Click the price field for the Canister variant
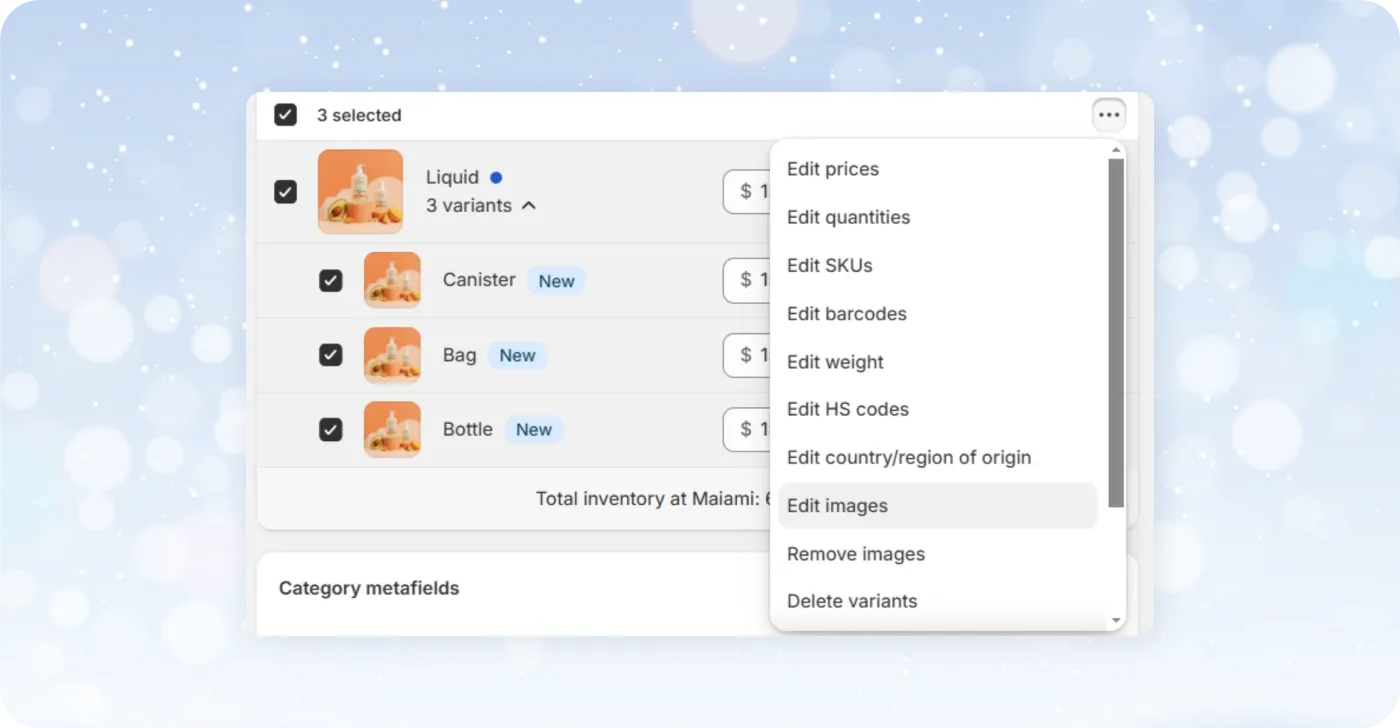Image resolution: width=1400 pixels, height=728 pixels. (746, 280)
